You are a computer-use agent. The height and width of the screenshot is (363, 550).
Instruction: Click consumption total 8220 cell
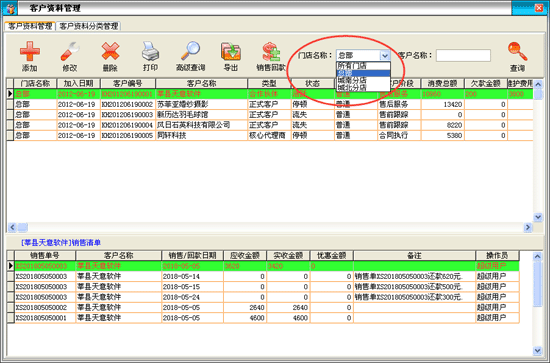pyautogui.click(x=442, y=125)
